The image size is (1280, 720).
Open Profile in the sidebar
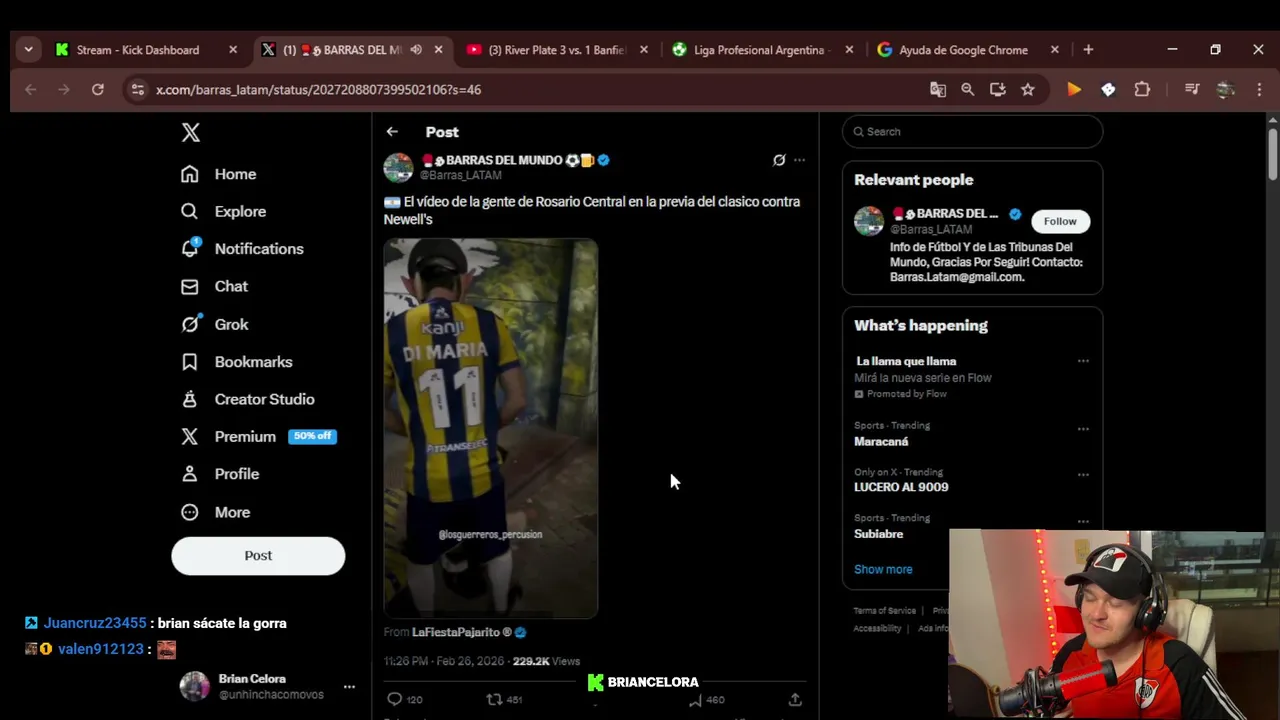(x=219, y=474)
